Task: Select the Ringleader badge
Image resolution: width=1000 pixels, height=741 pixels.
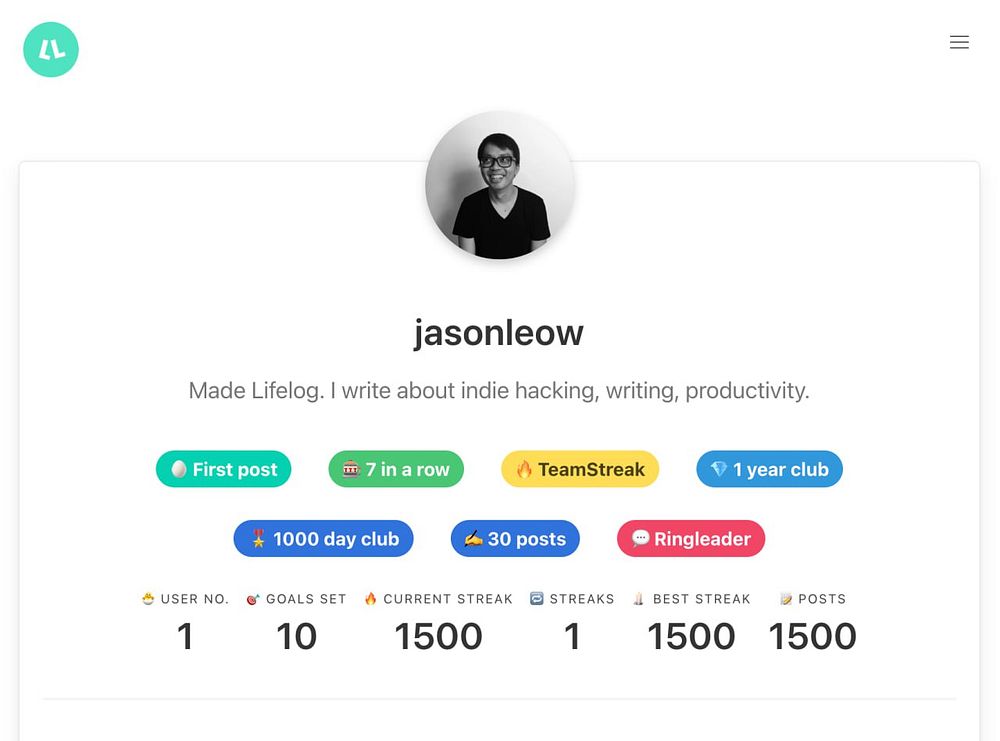Action: [691, 539]
